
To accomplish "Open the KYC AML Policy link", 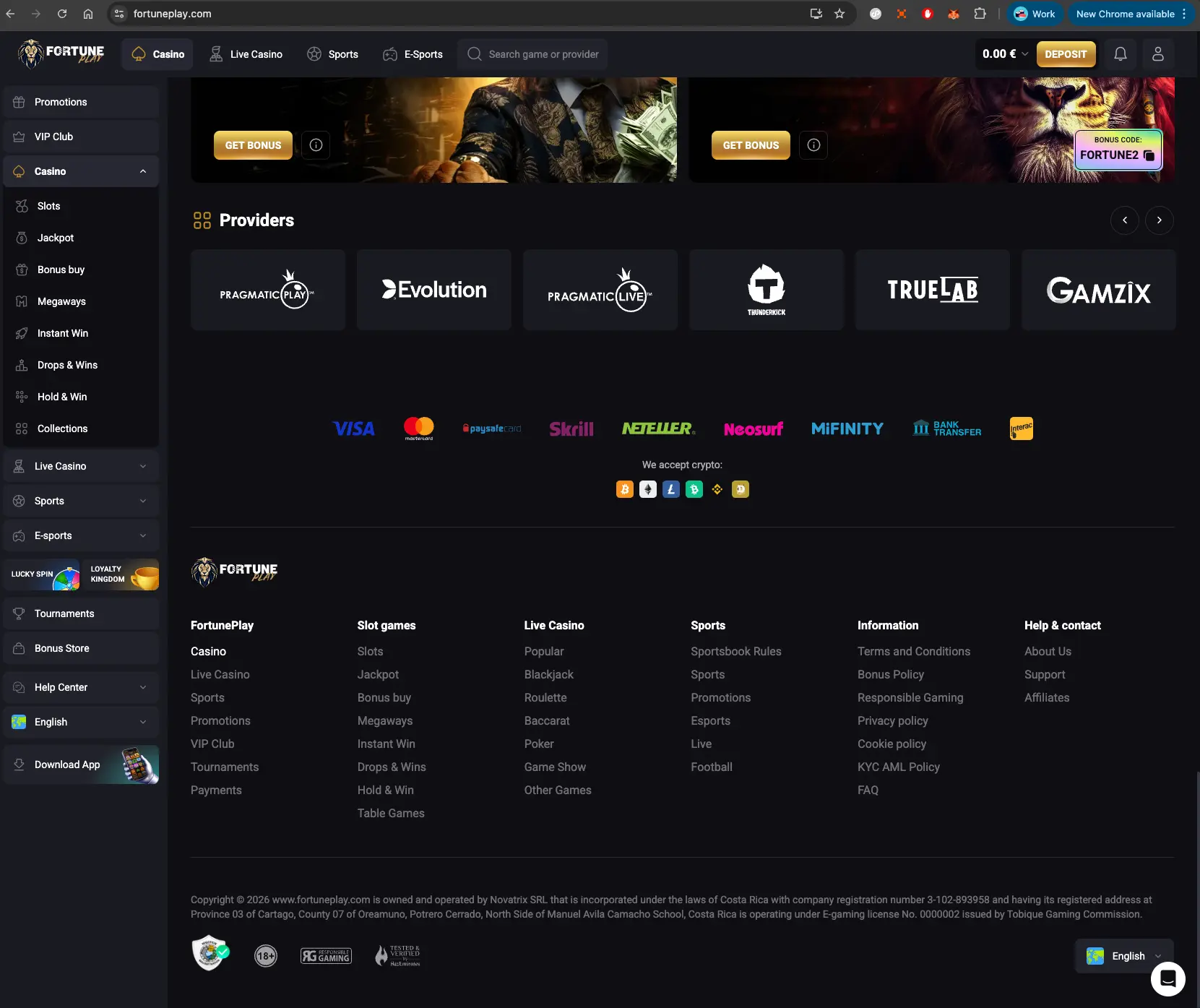I will (x=898, y=767).
